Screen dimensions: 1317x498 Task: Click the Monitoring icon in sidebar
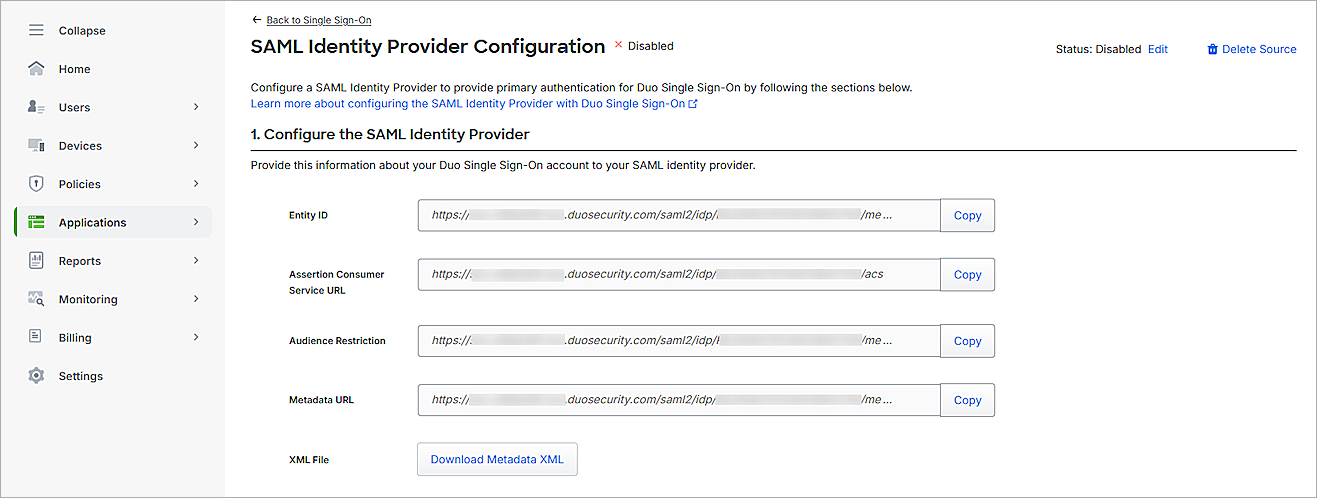37,299
